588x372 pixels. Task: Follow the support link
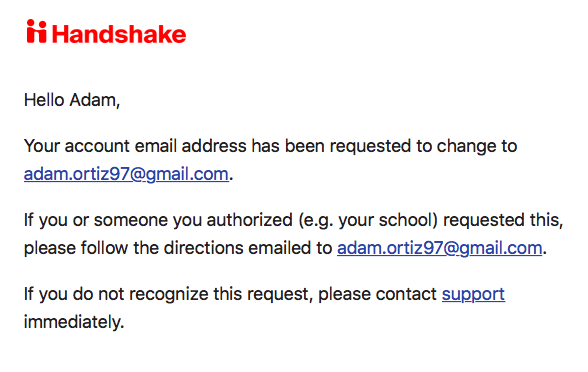tap(473, 294)
